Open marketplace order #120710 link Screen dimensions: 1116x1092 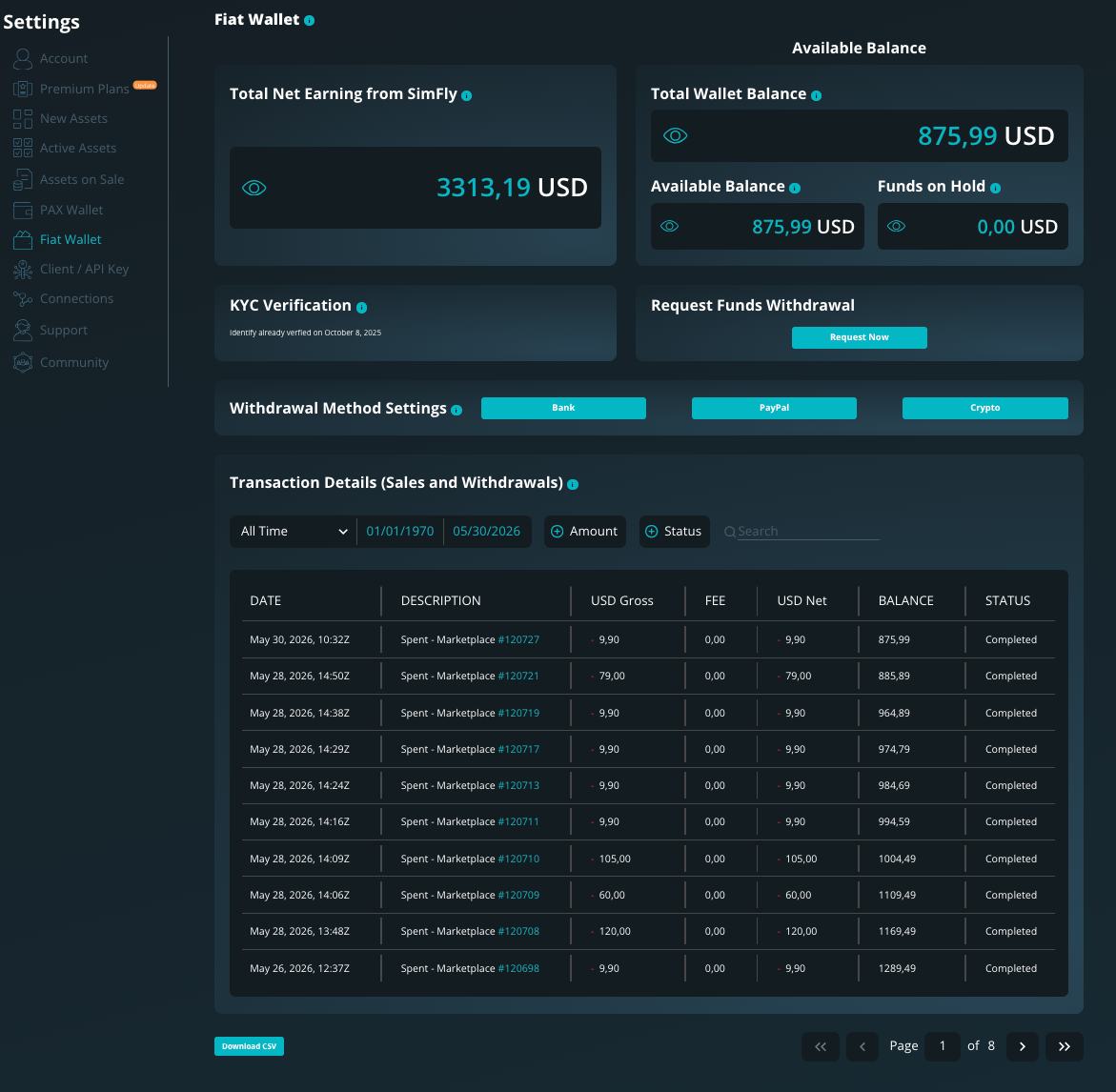[x=518, y=859]
